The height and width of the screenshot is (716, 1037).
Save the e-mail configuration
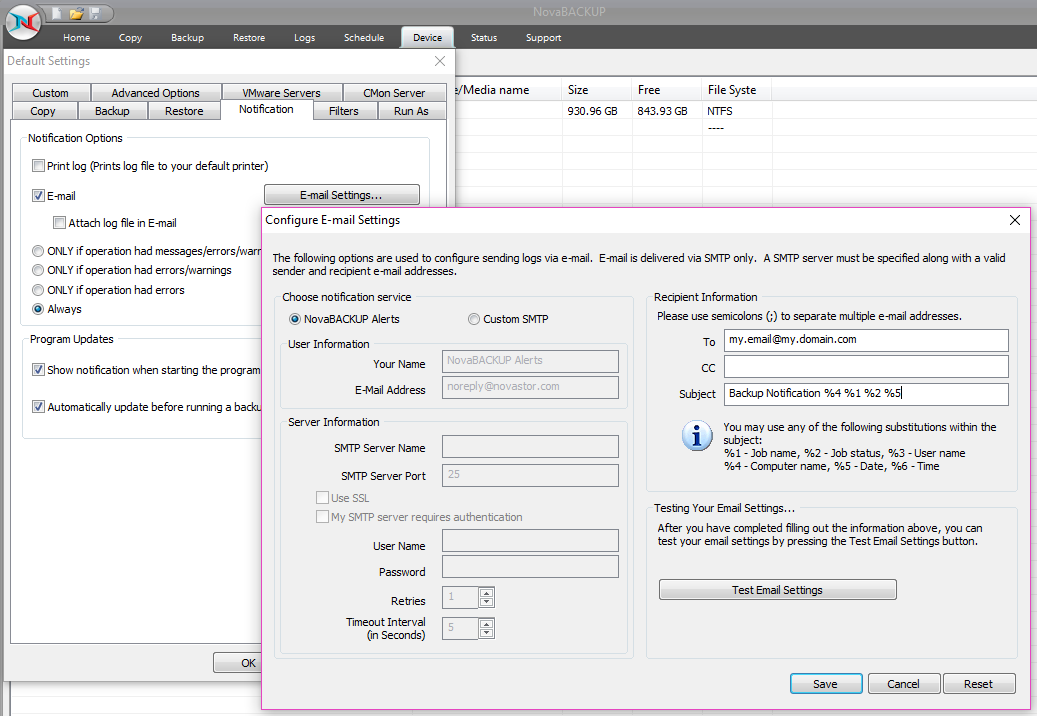point(826,684)
